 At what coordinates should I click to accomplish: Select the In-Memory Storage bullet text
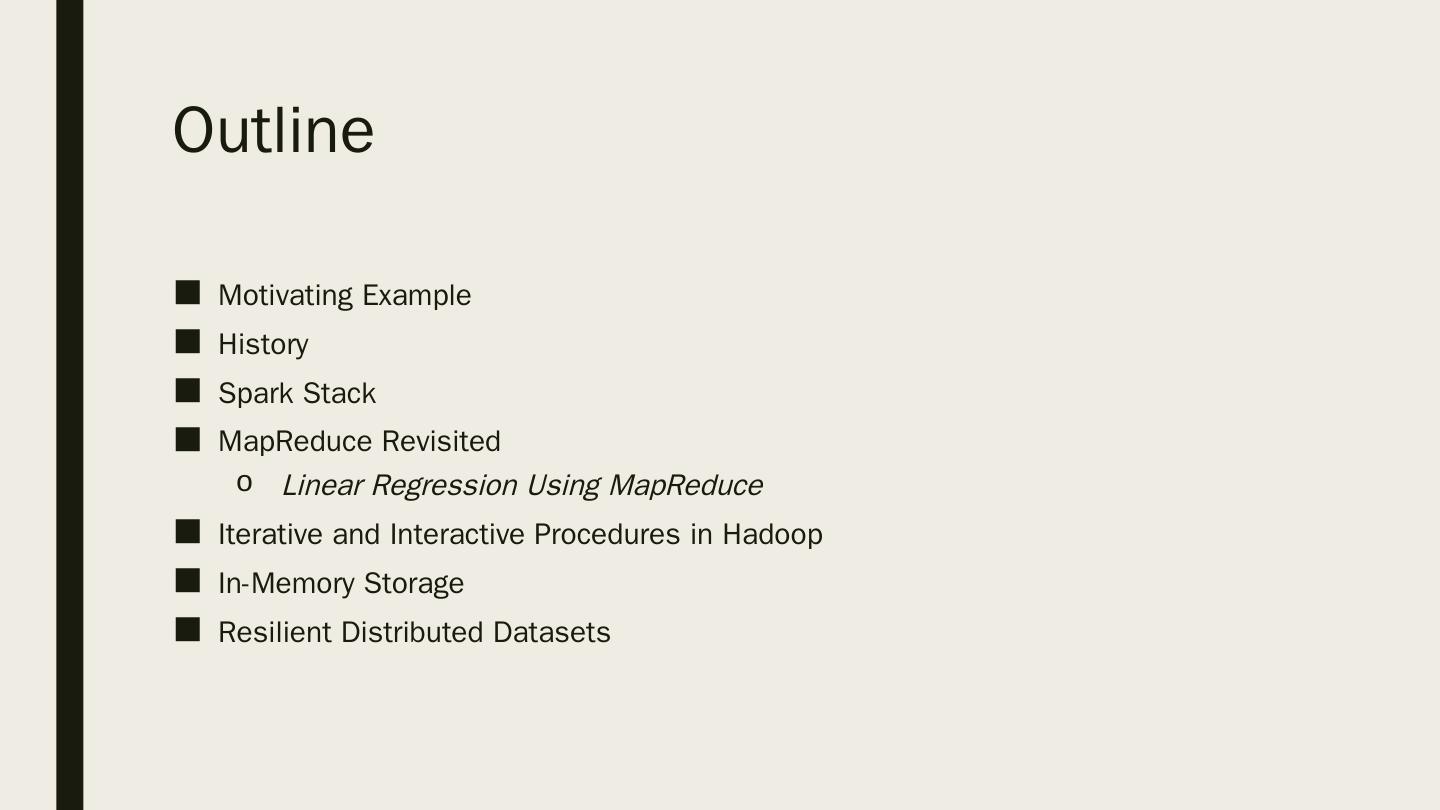(341, 583)
